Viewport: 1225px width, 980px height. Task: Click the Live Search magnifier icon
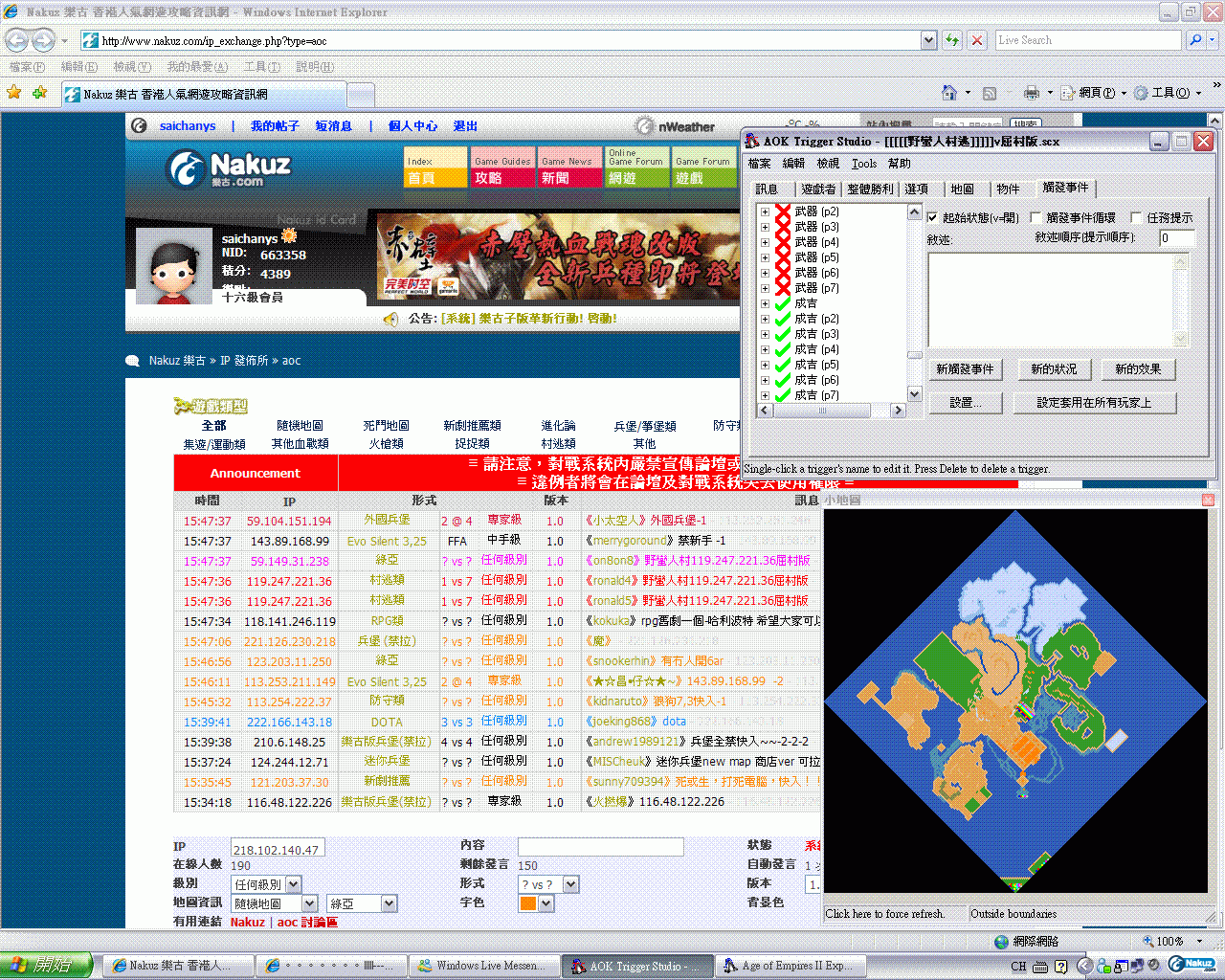coord(1194,40)
